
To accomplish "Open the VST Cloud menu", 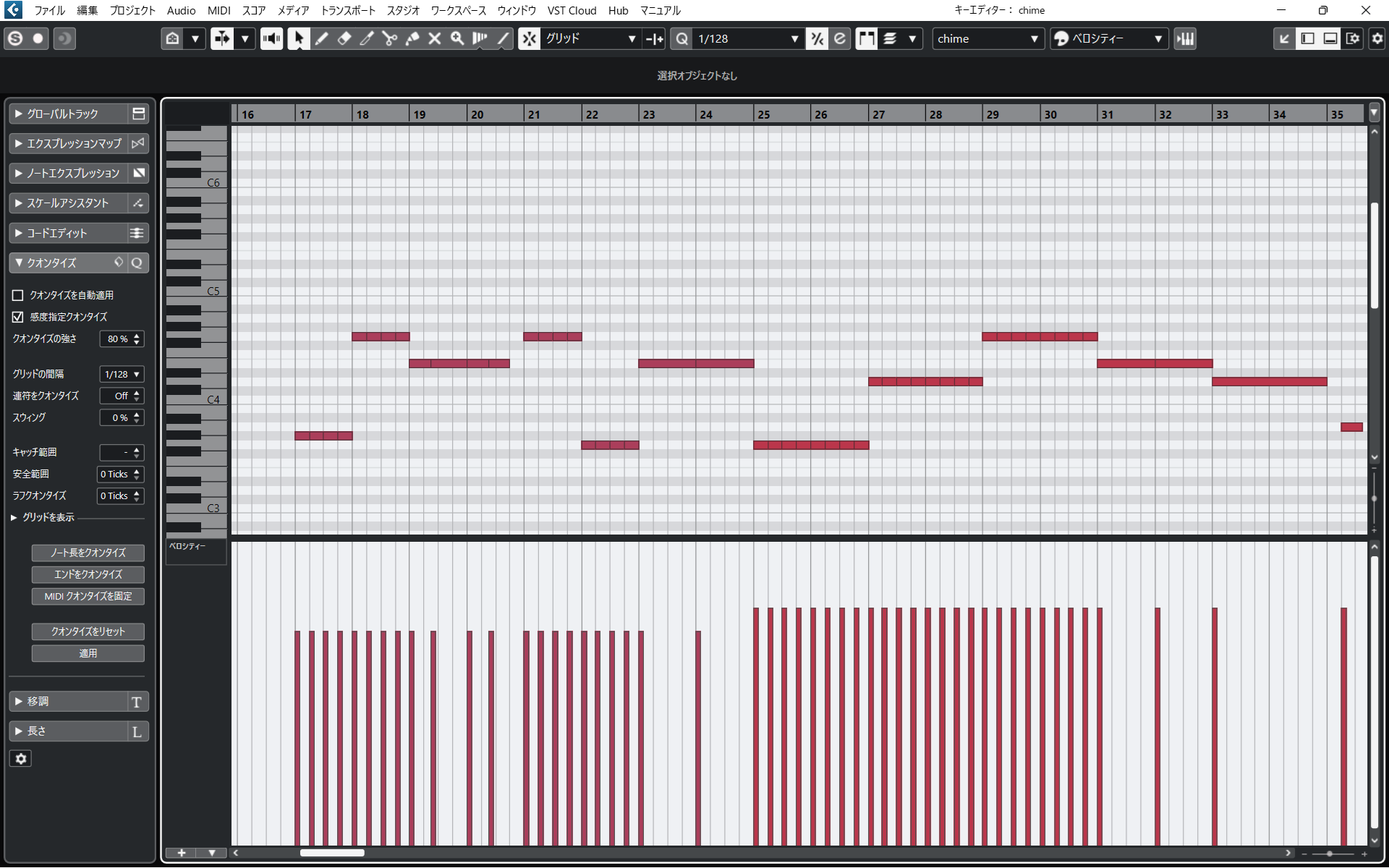I will click(x=572, y=10).
